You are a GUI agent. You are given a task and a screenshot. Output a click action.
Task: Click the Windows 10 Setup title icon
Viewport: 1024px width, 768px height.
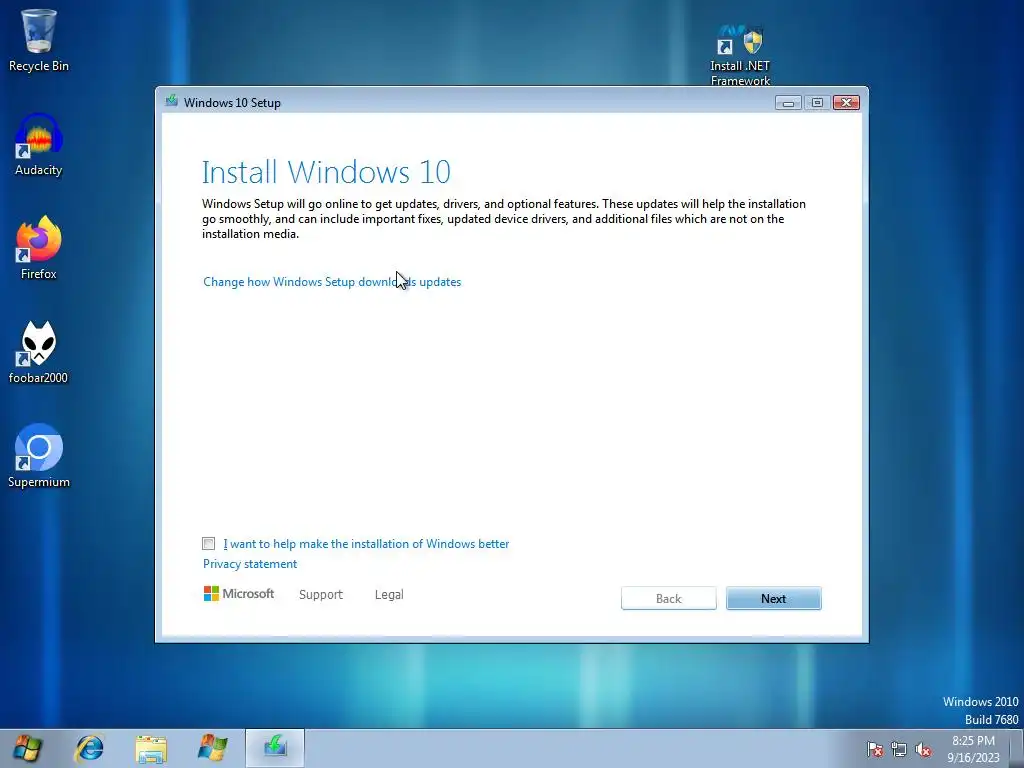point(172,101)
